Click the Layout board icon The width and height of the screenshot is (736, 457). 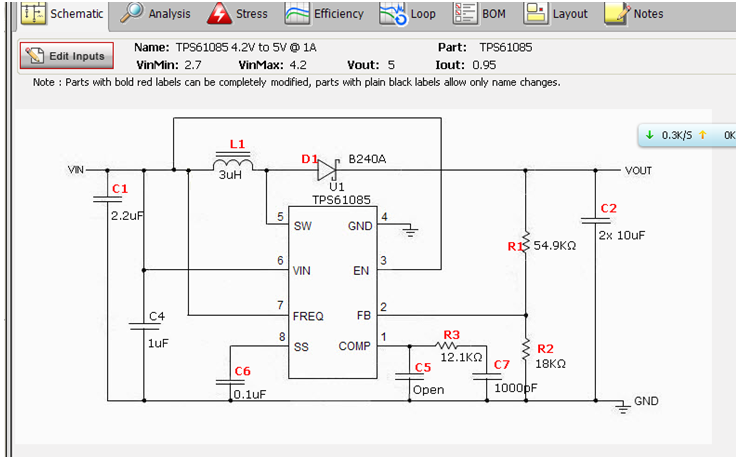click(536, 13)
